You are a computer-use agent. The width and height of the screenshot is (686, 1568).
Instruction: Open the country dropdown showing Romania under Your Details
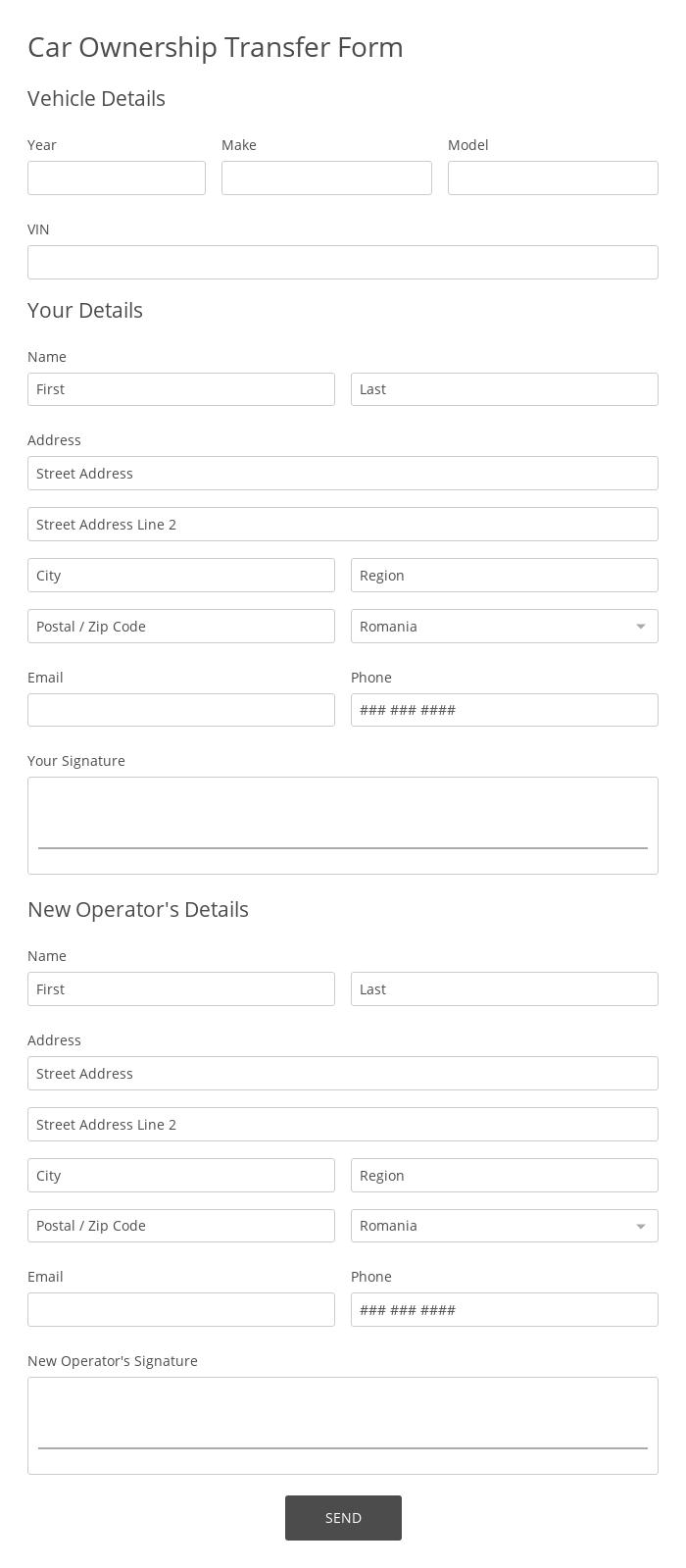(x=504, y=626)
